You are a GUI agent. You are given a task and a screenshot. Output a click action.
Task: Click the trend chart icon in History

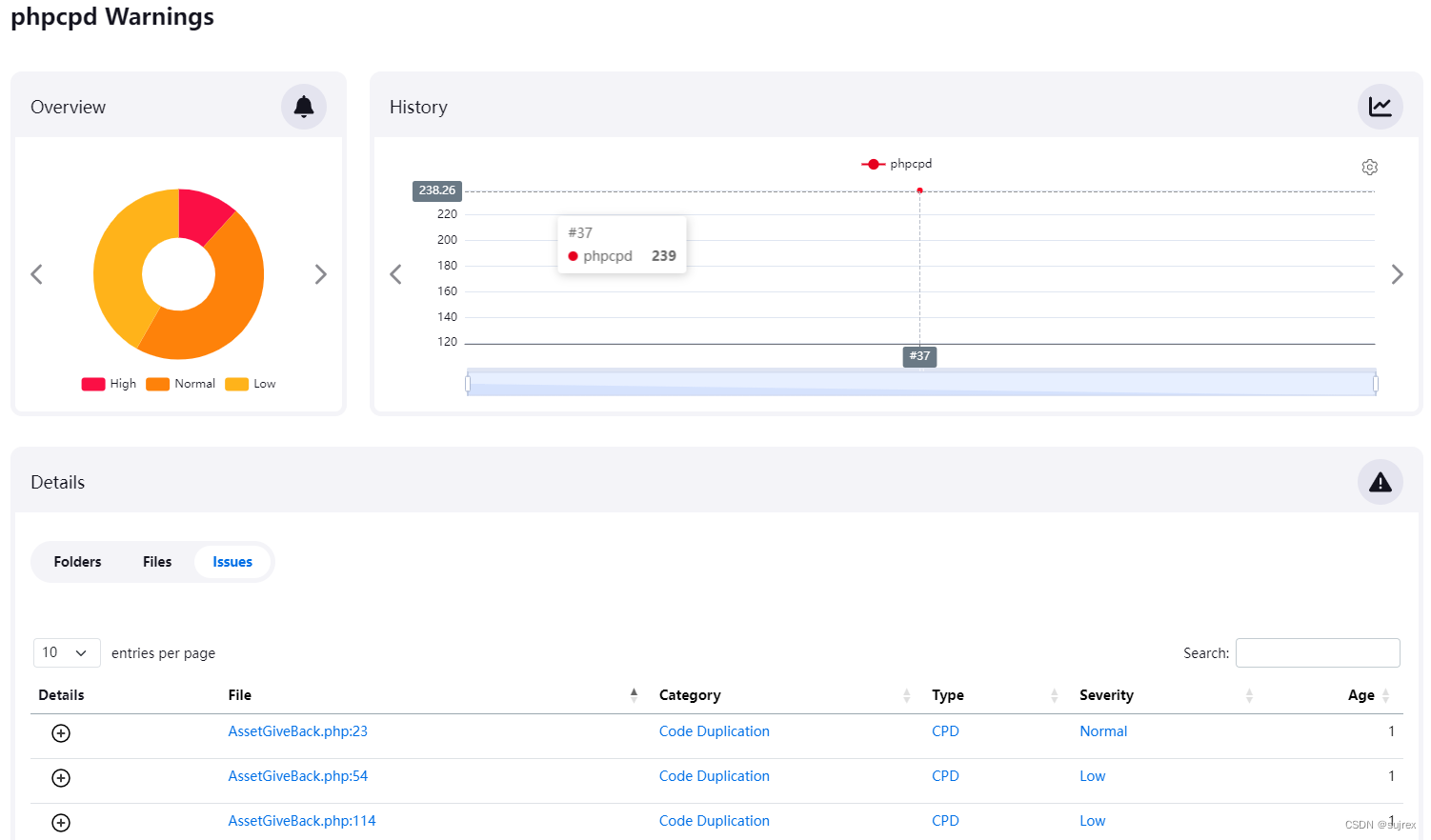point(1380,107)
